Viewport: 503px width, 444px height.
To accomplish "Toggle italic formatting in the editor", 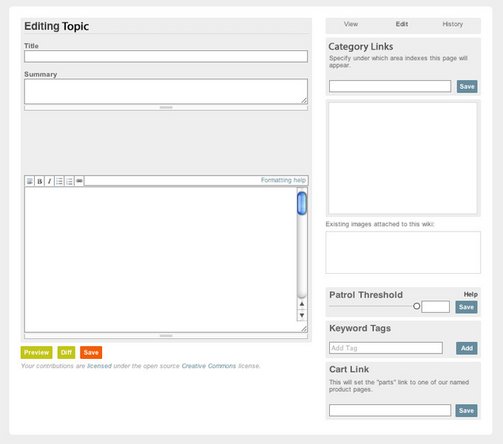I will (x=49, y=181).
